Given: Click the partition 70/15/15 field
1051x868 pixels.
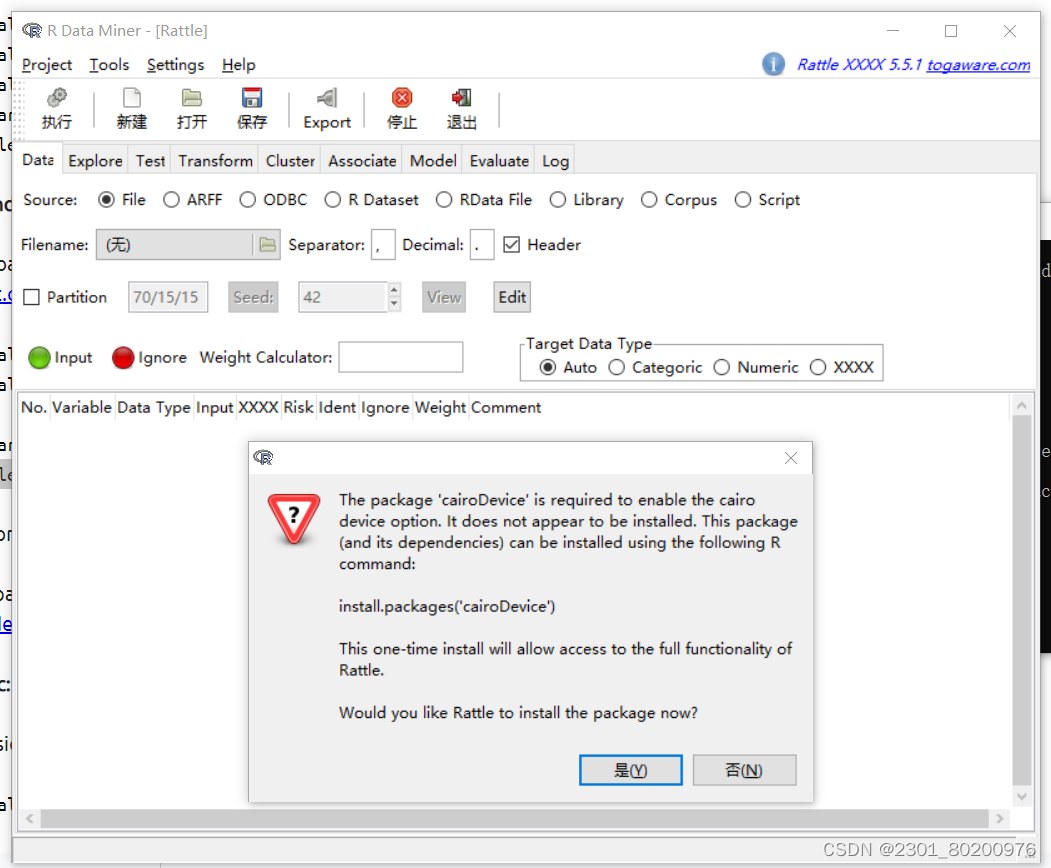Looking at the screenshot, I should point(168,297).
